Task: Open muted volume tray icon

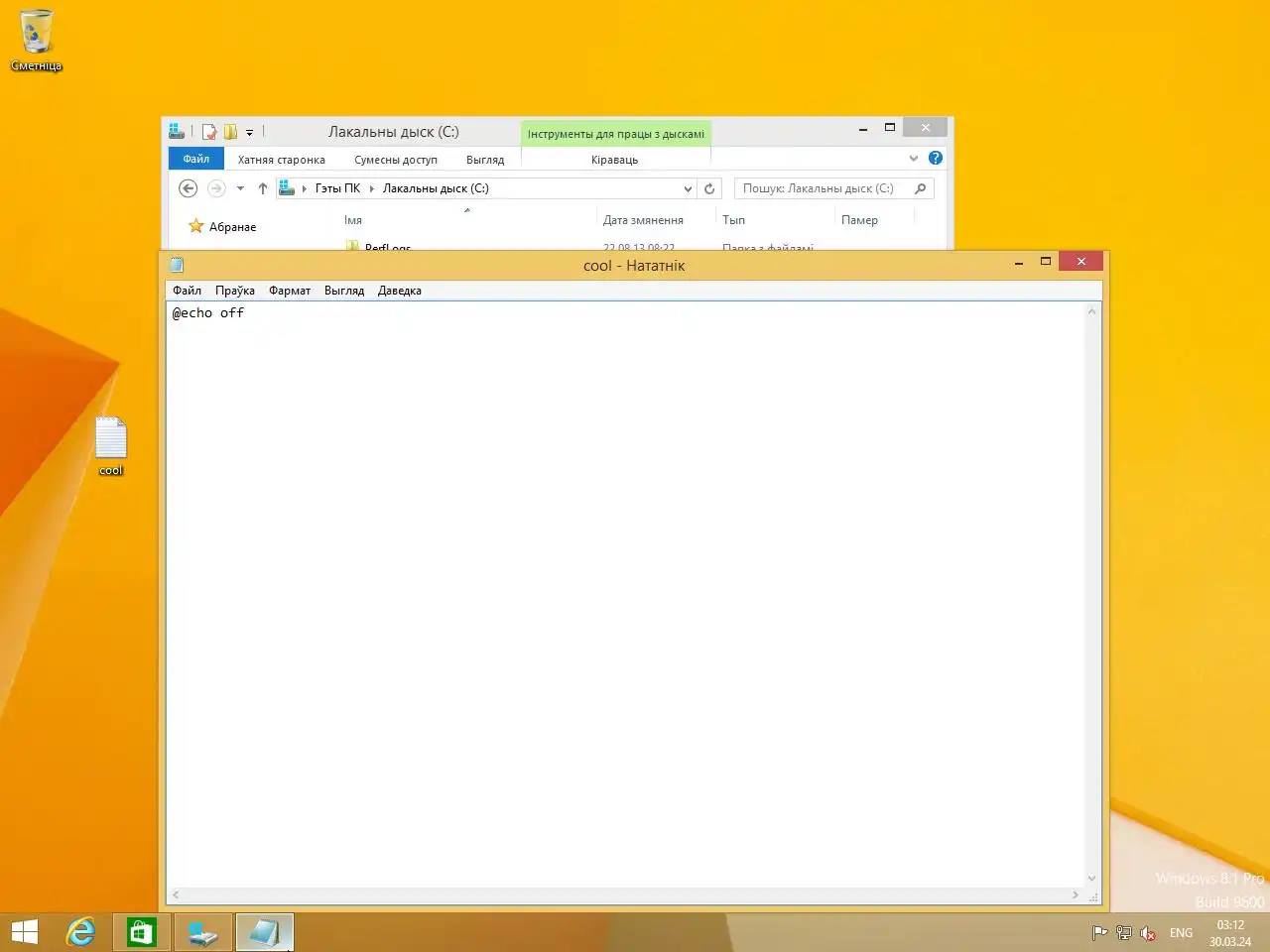Action: (1148, 932)
